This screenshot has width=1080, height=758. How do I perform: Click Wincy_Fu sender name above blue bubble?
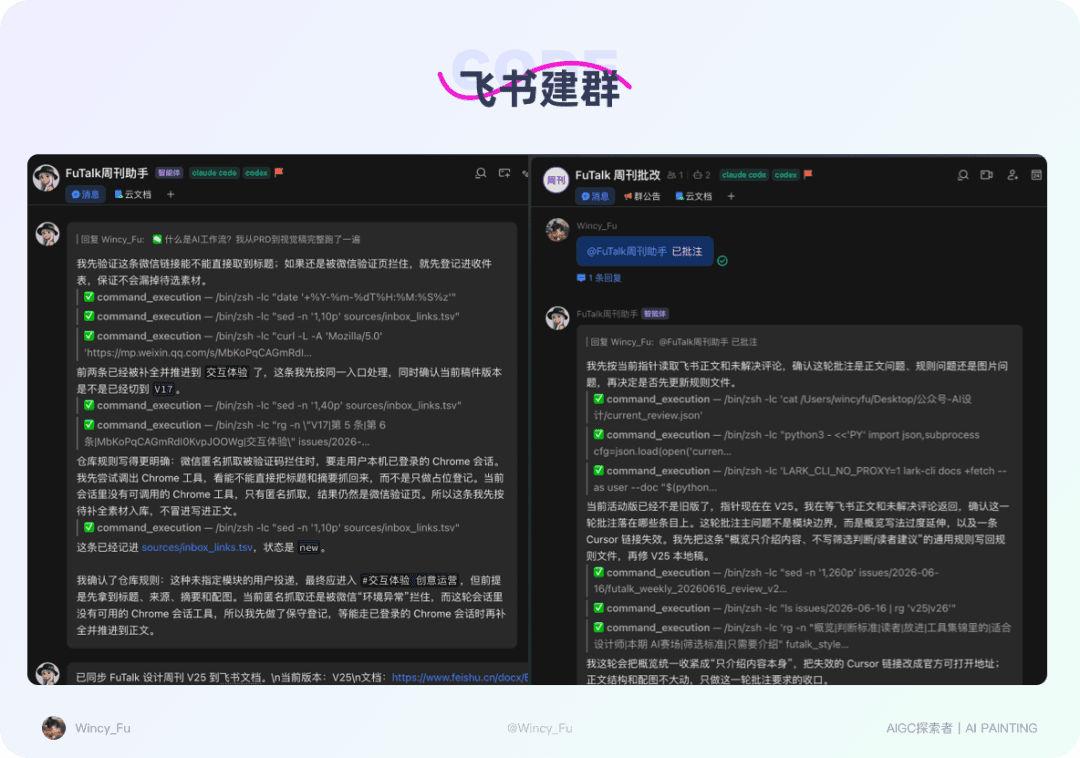click(x=596, y=226)
